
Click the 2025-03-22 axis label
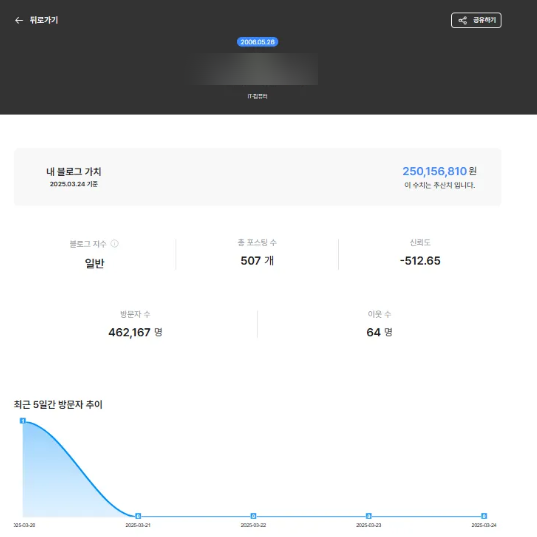click(x=253, y=525)
